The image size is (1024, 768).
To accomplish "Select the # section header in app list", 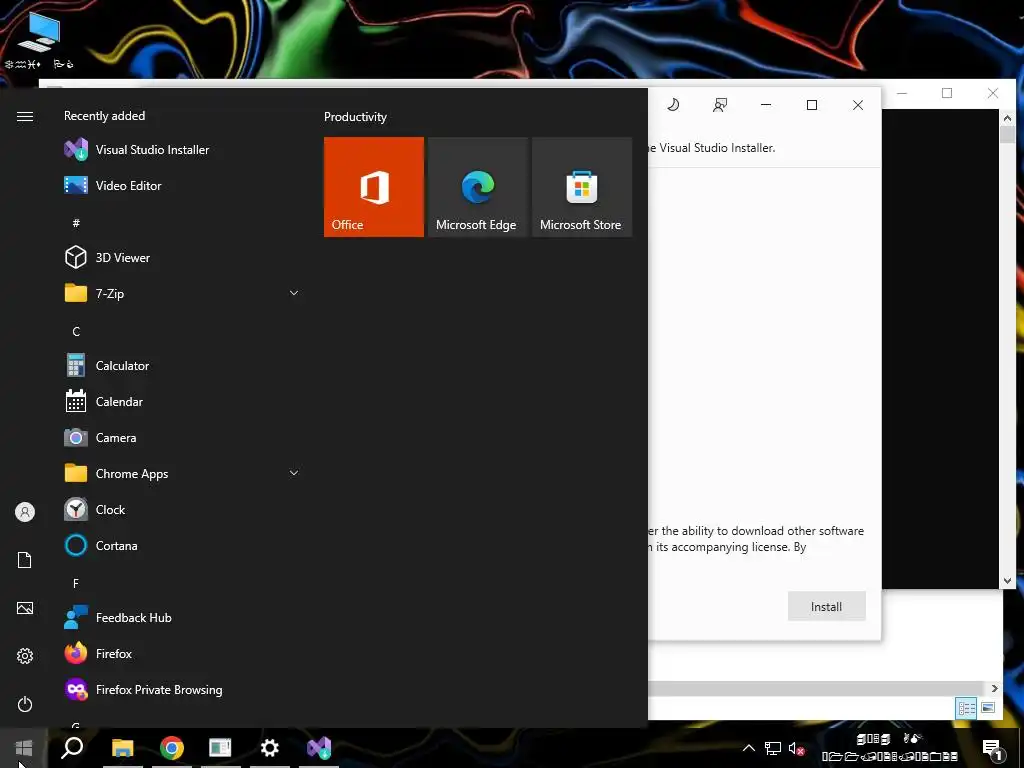I will click(x=76, y=223).
